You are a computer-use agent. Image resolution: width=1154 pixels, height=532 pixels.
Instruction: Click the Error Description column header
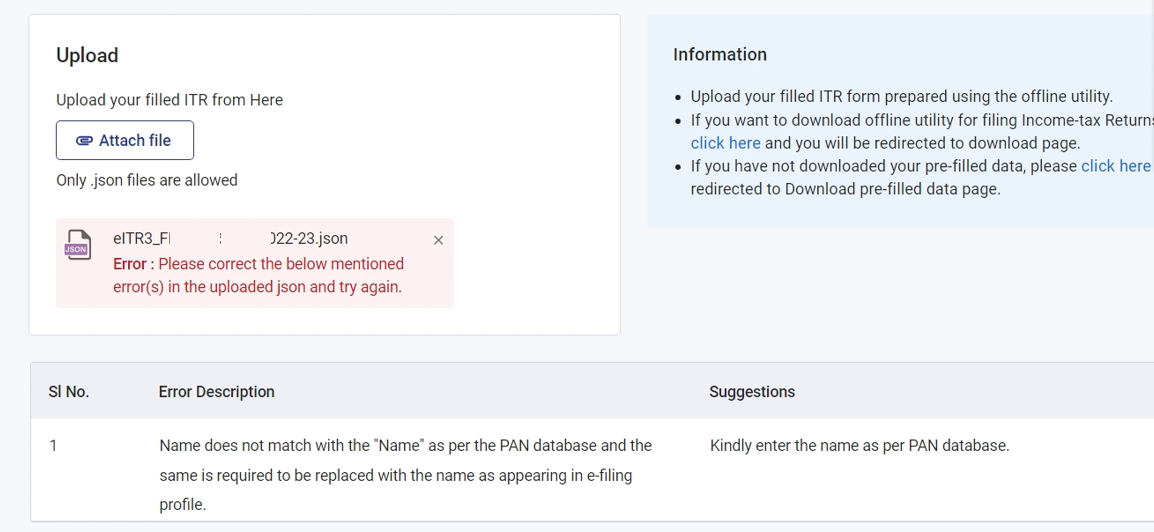tap(216, 391)
